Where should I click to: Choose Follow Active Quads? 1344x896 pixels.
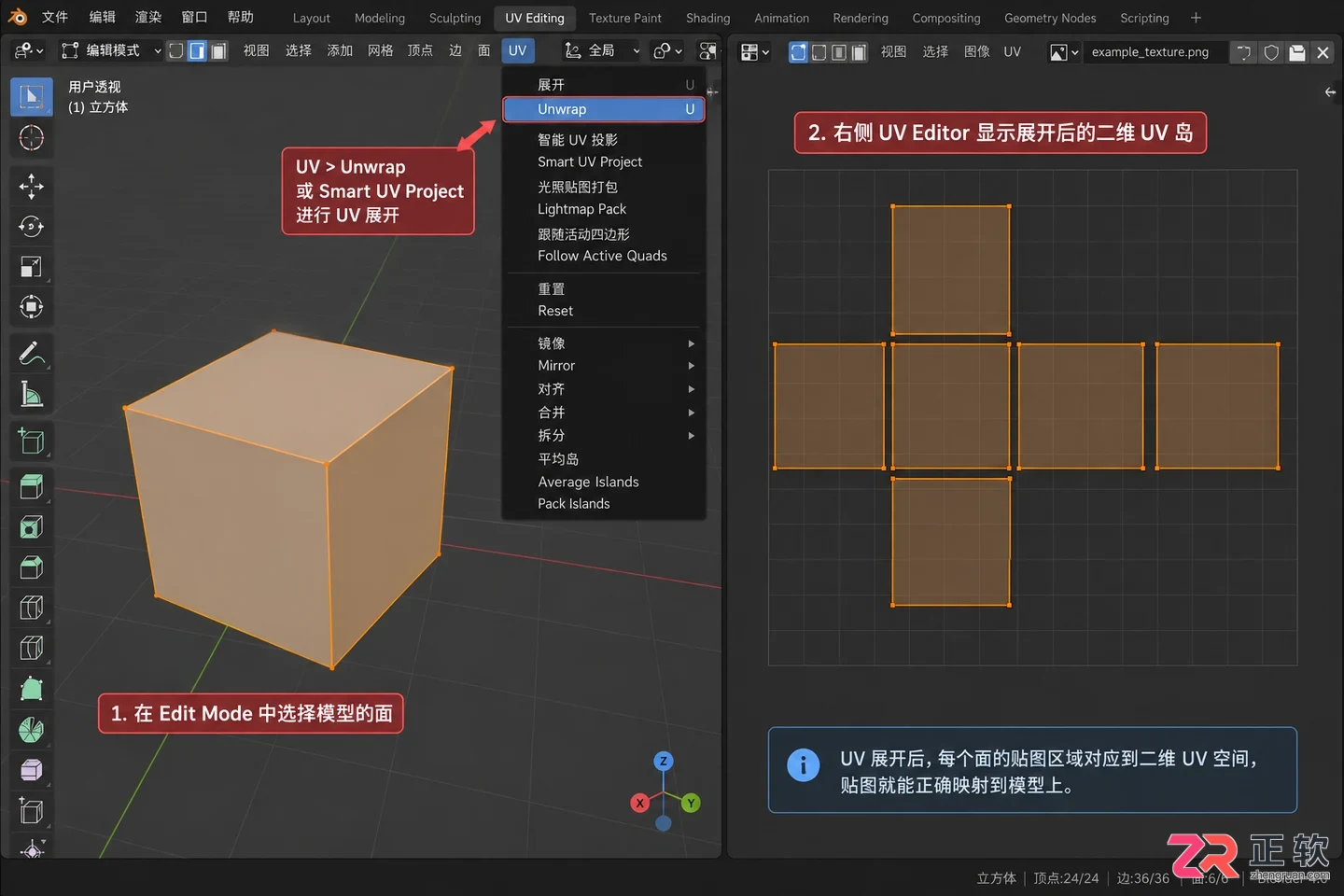click(604, 256)
